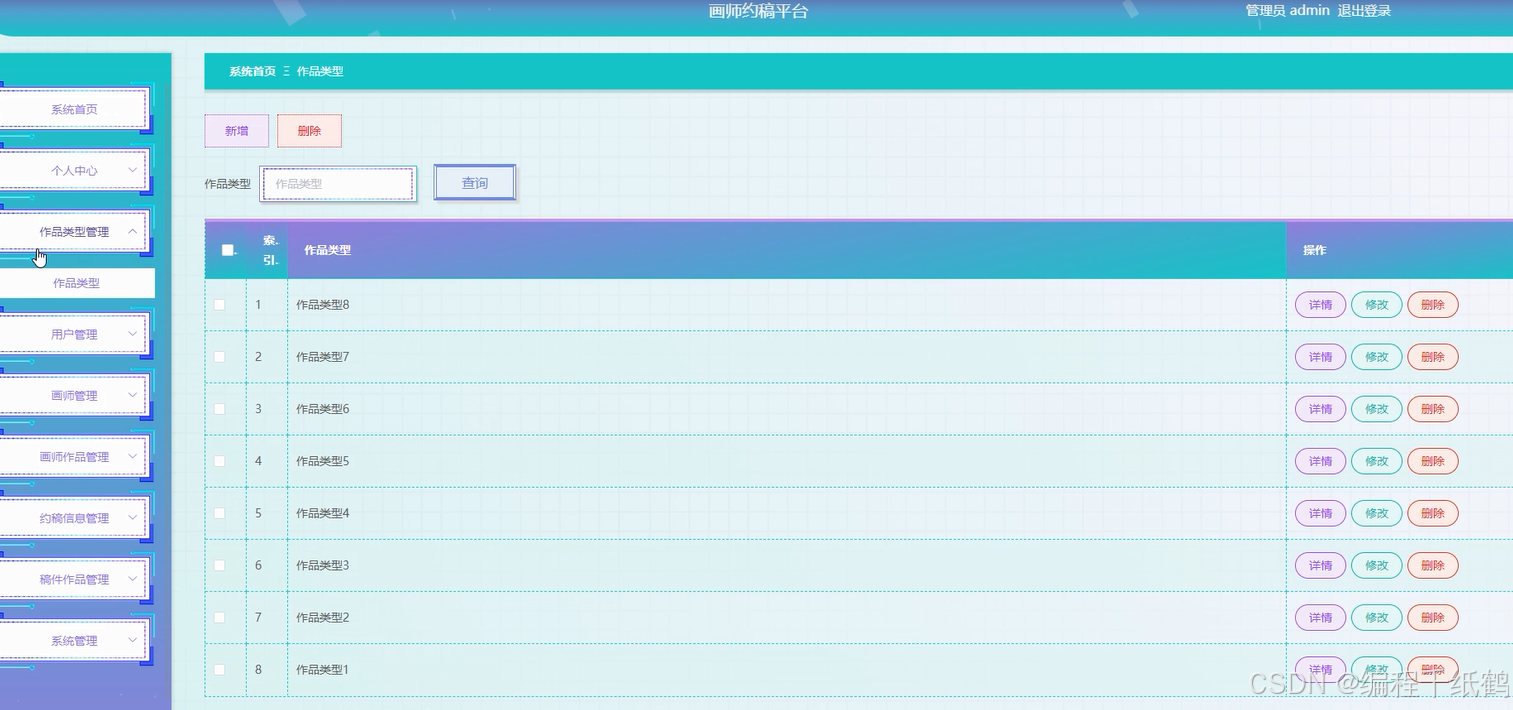Check the box for row 作品类型3
Image resolution: width=1513 pixels, height=710 pixels.
(219, 565)
